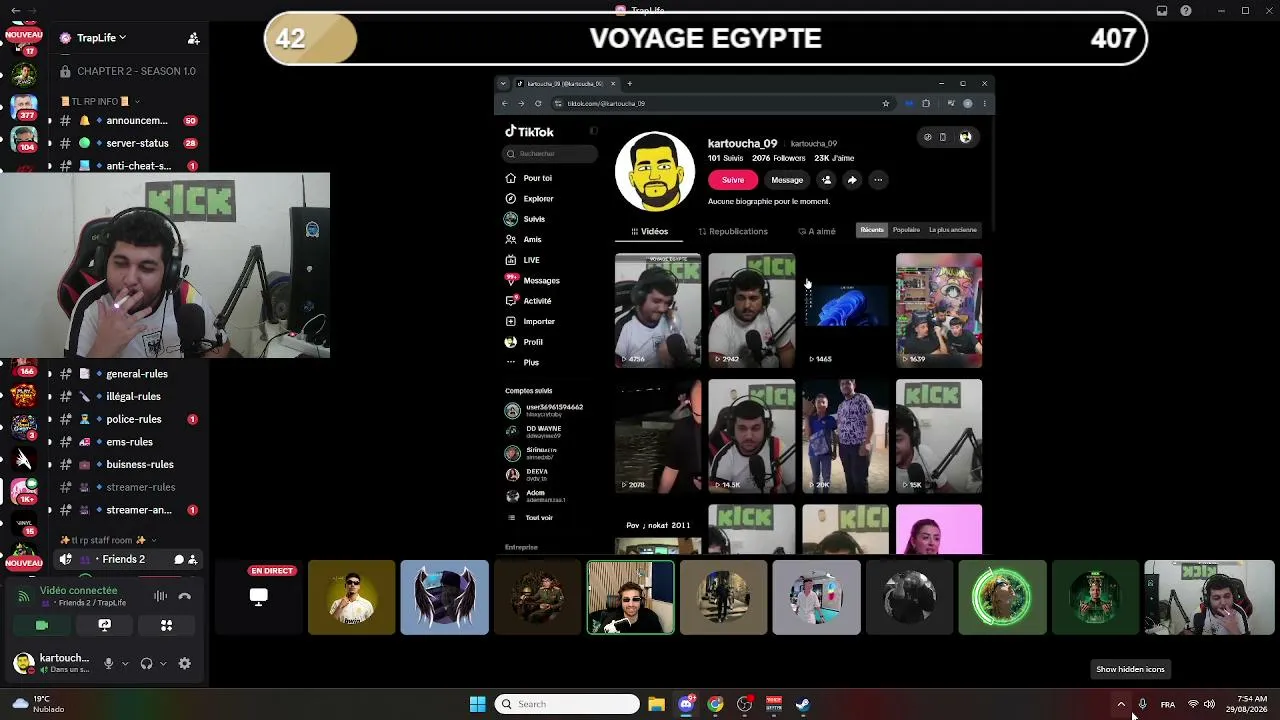Open TikTok video with 4756 views
Screen dimensions: 1280x720
pyautogui.click(x=658, y=310)
